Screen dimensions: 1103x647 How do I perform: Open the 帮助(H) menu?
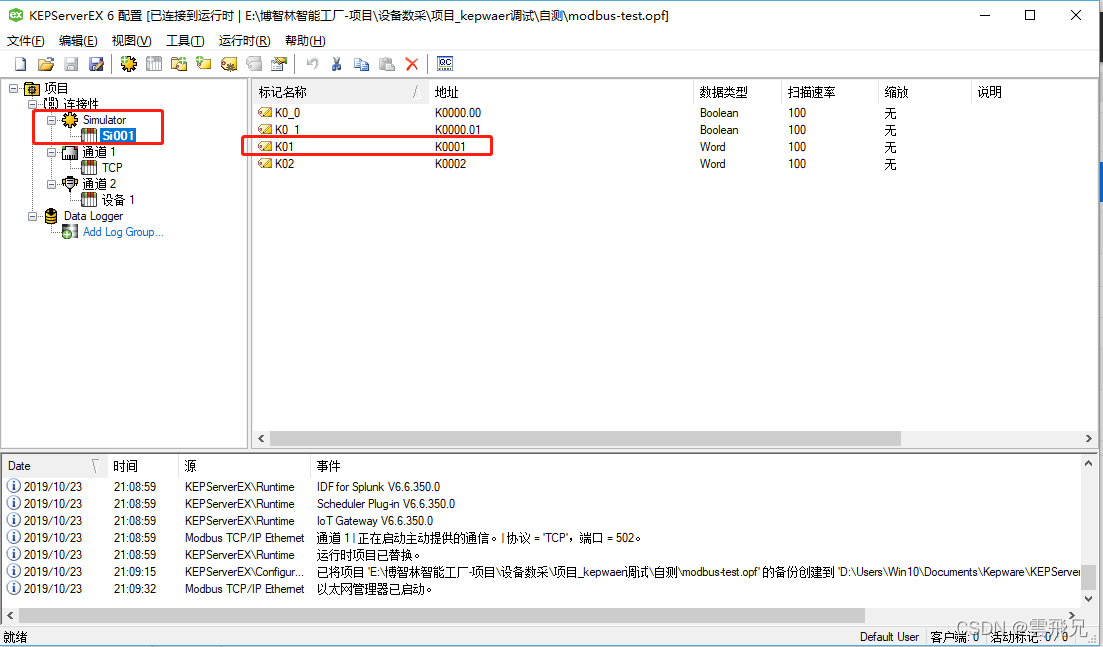(305, 41)
